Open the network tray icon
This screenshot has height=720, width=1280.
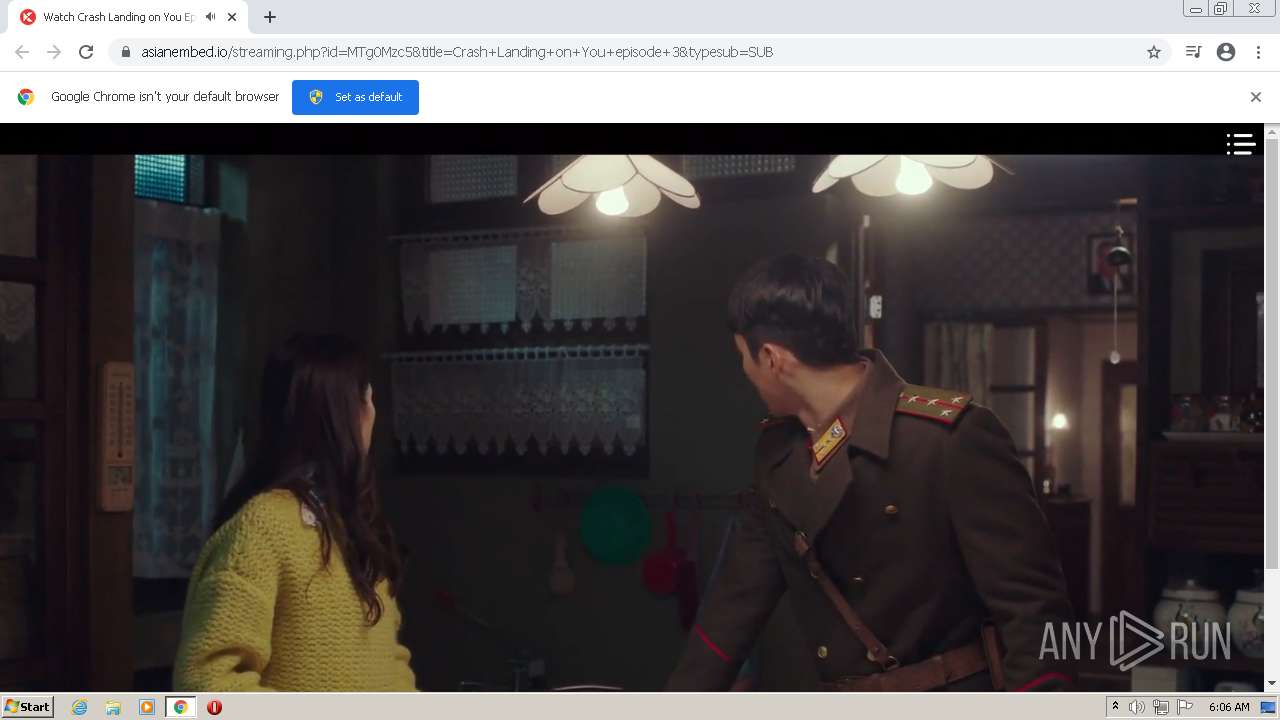pos(1161,707)
